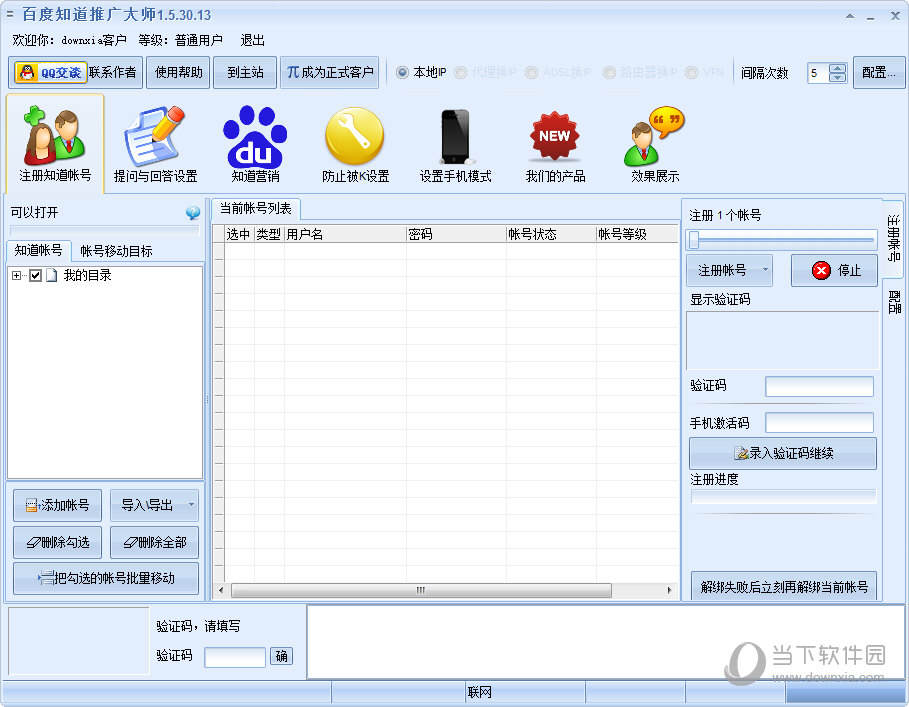Sort by the 用户名 column header
Viewport: 909px width, 707px height.
[345, 234]
